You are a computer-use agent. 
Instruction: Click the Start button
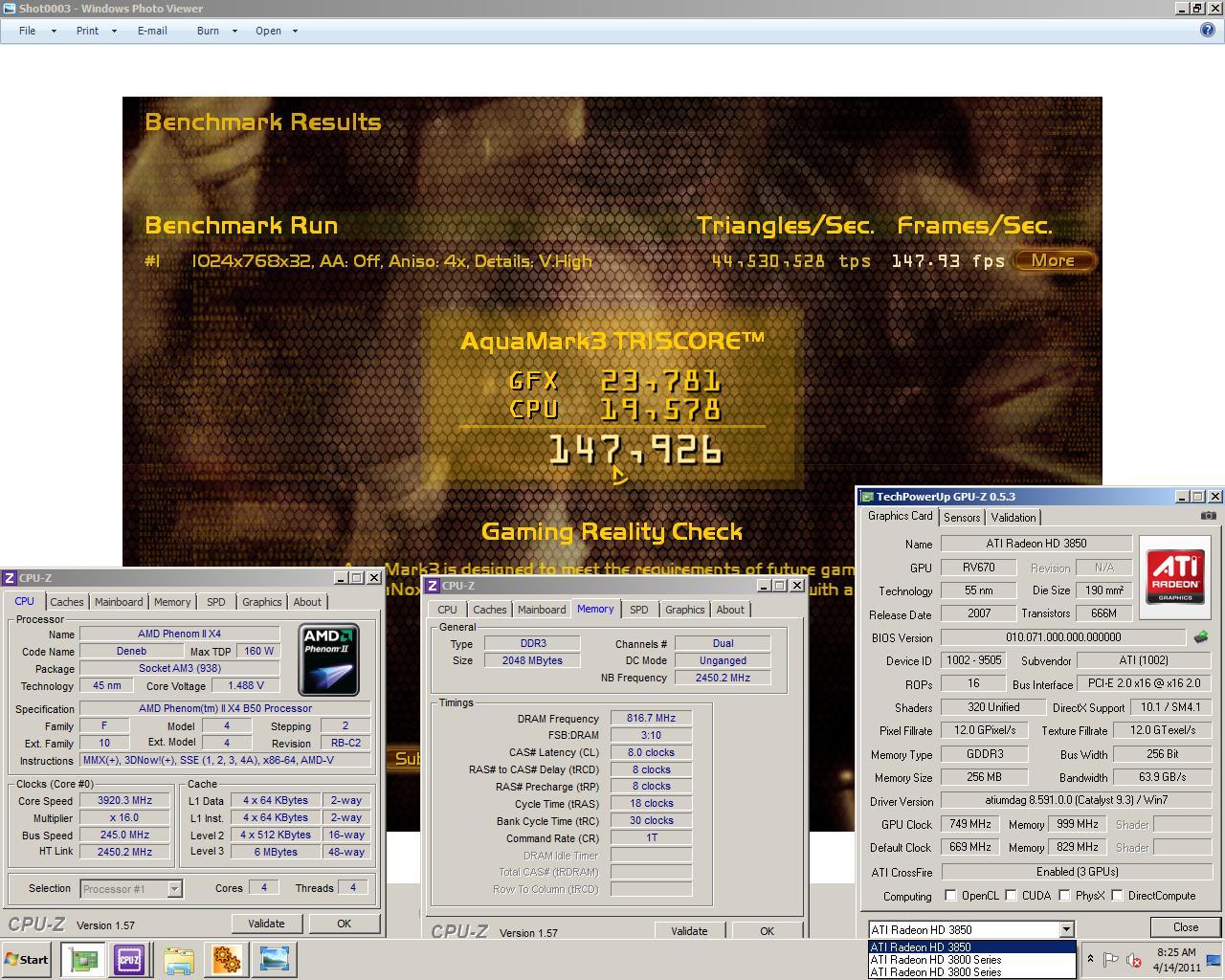tap(27, 960)
